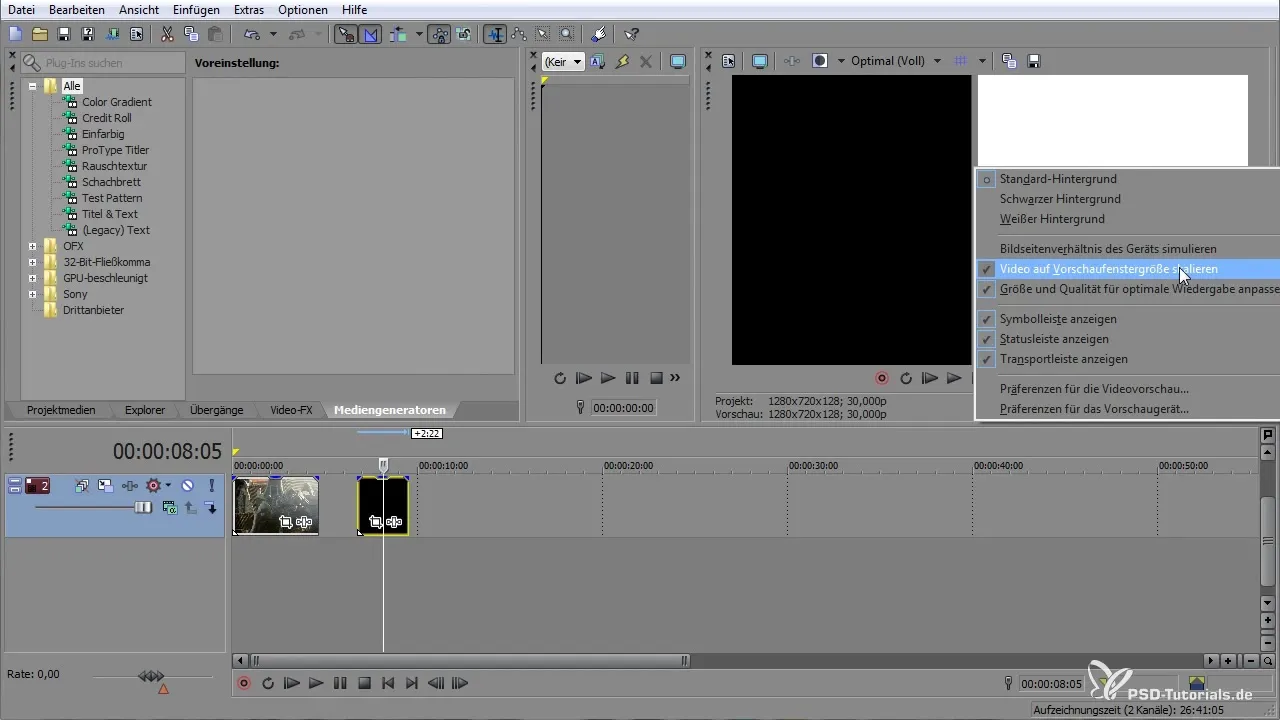Open Event Pan/Crop on first clip

point(286,522)
